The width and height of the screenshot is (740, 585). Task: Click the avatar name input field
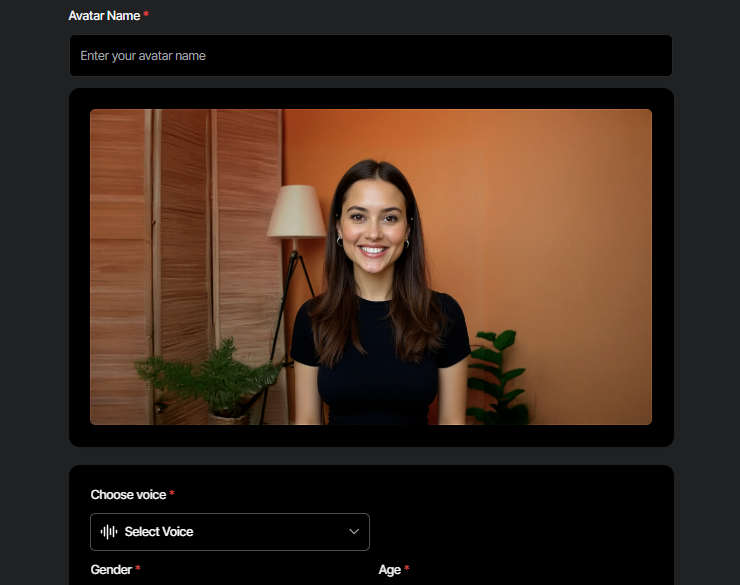click(370, 56)
